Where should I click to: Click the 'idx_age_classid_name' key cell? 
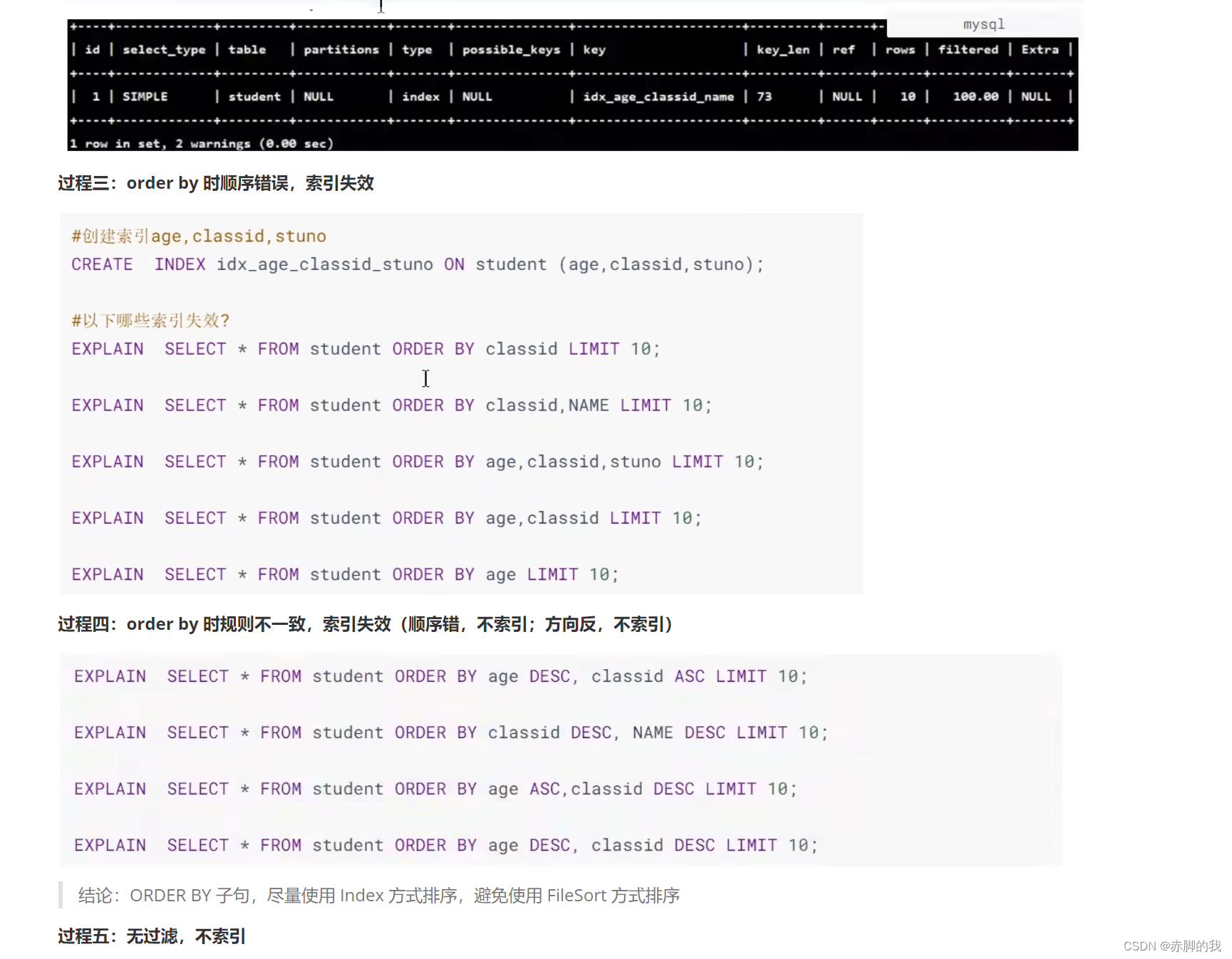coord(658,96)
